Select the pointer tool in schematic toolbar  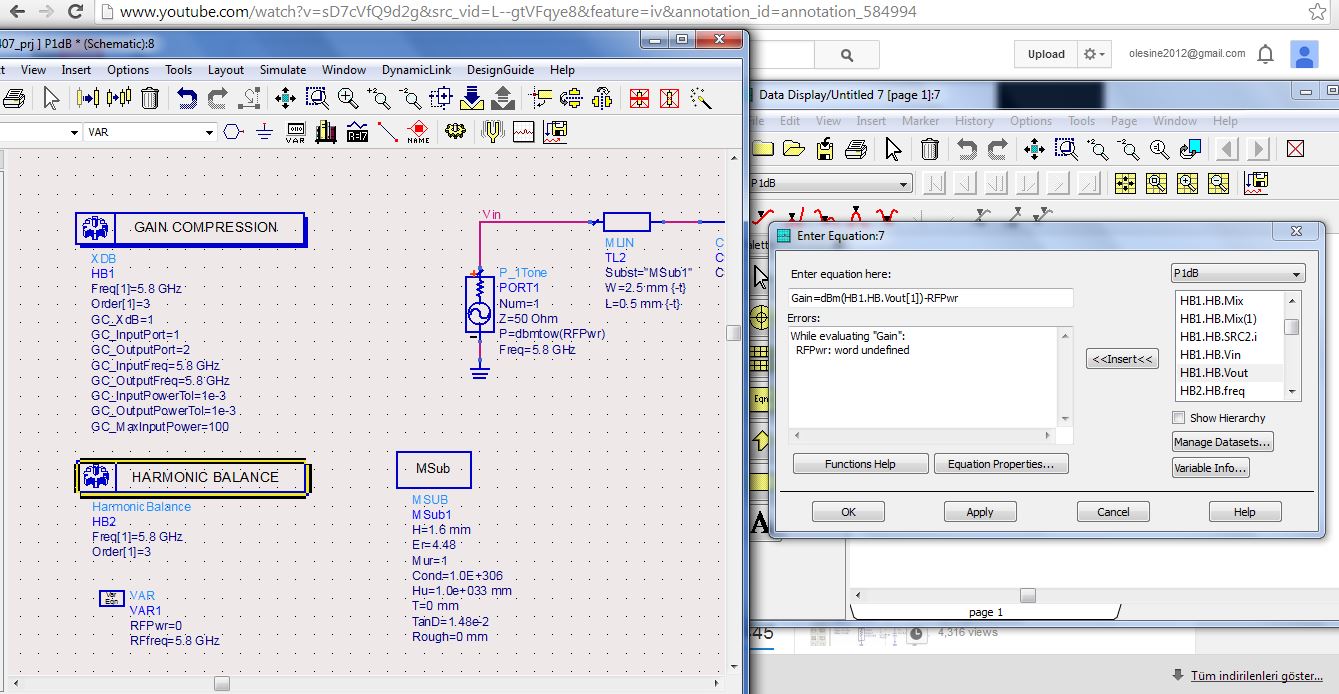[52, 98]
